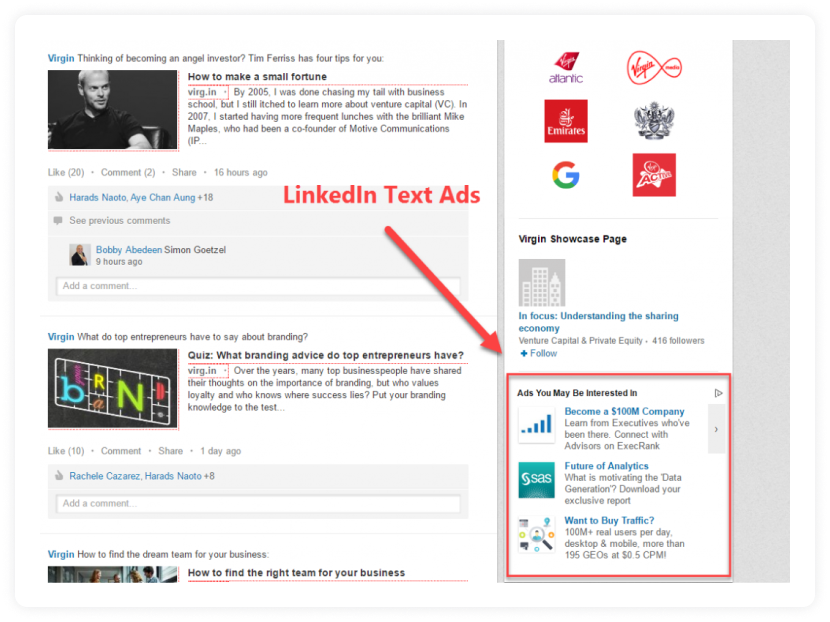Focus comment field under the angel investor post
830x622 pixels.
point(258,286)
